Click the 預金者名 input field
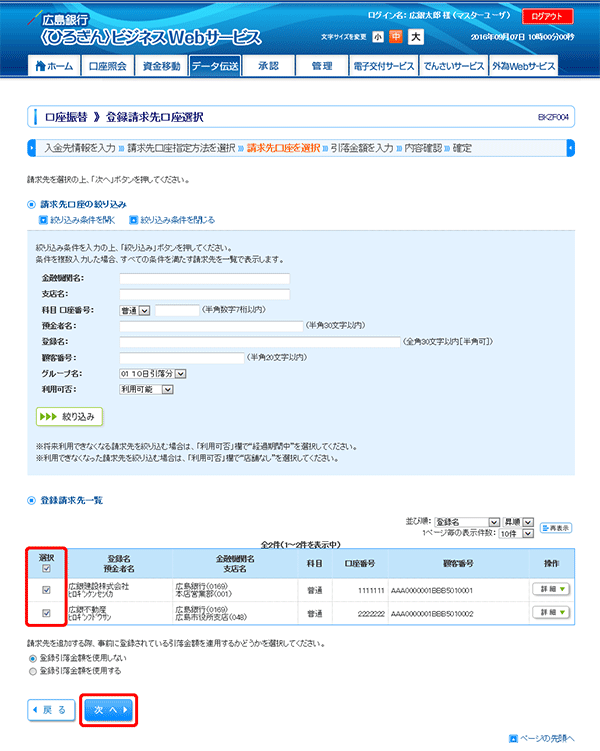This screenshot has width=600, height=751. (x=211, y=327)
